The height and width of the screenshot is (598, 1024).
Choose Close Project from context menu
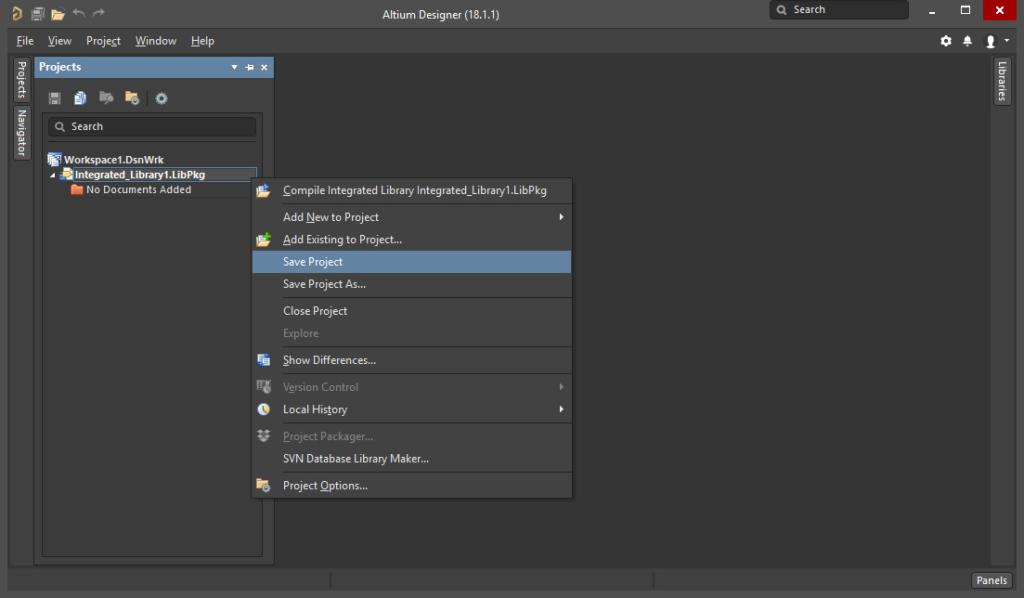(411, 311)
